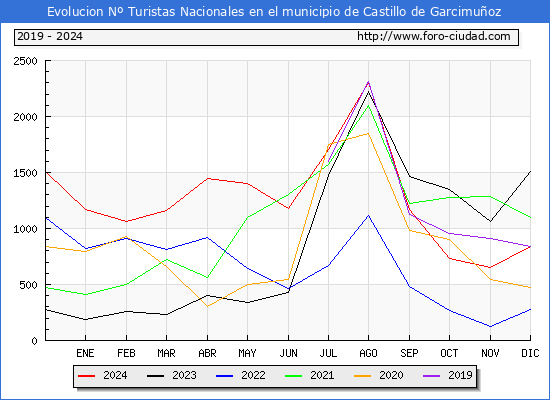Select the 2020 legend label
This screenshot has height=400, width=550.
pos(391,375)
